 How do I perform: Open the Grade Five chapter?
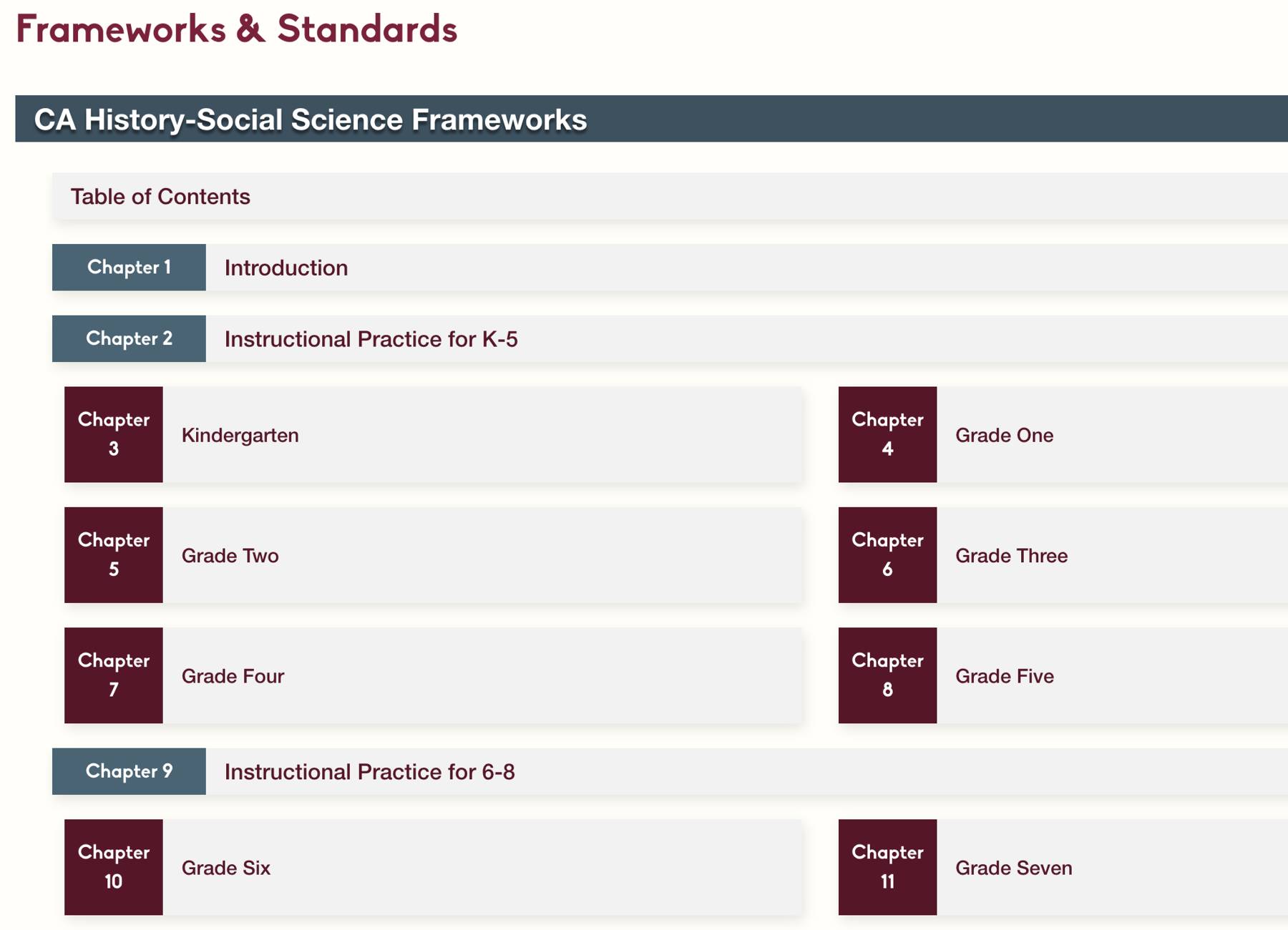coord(1004,676)
